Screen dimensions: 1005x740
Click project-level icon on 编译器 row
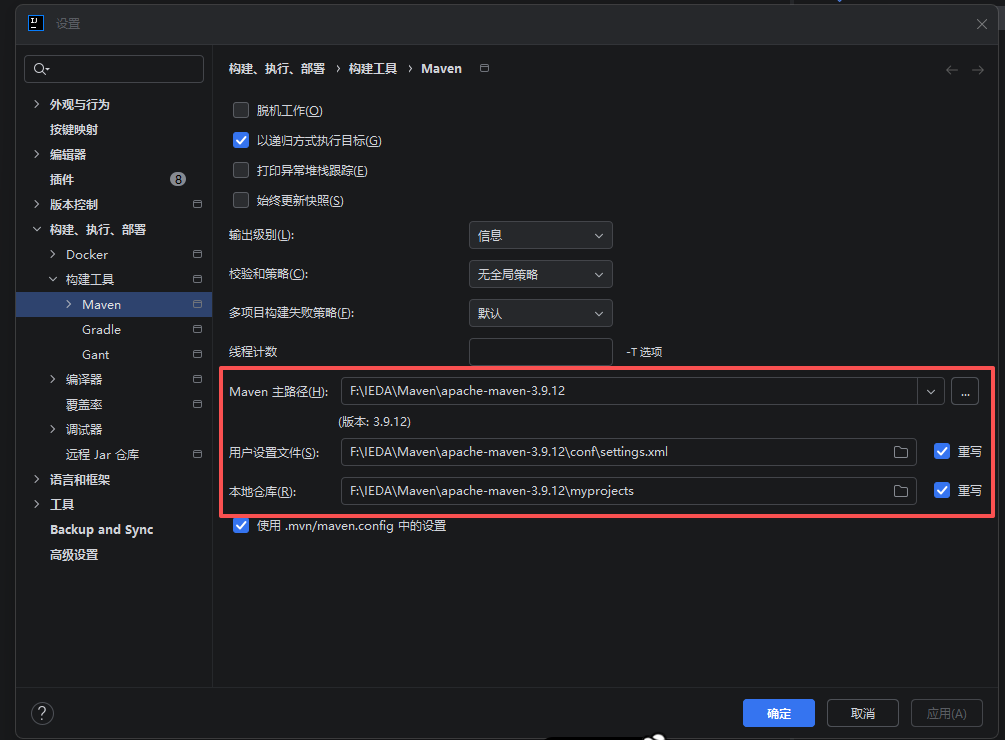(197, 379)
